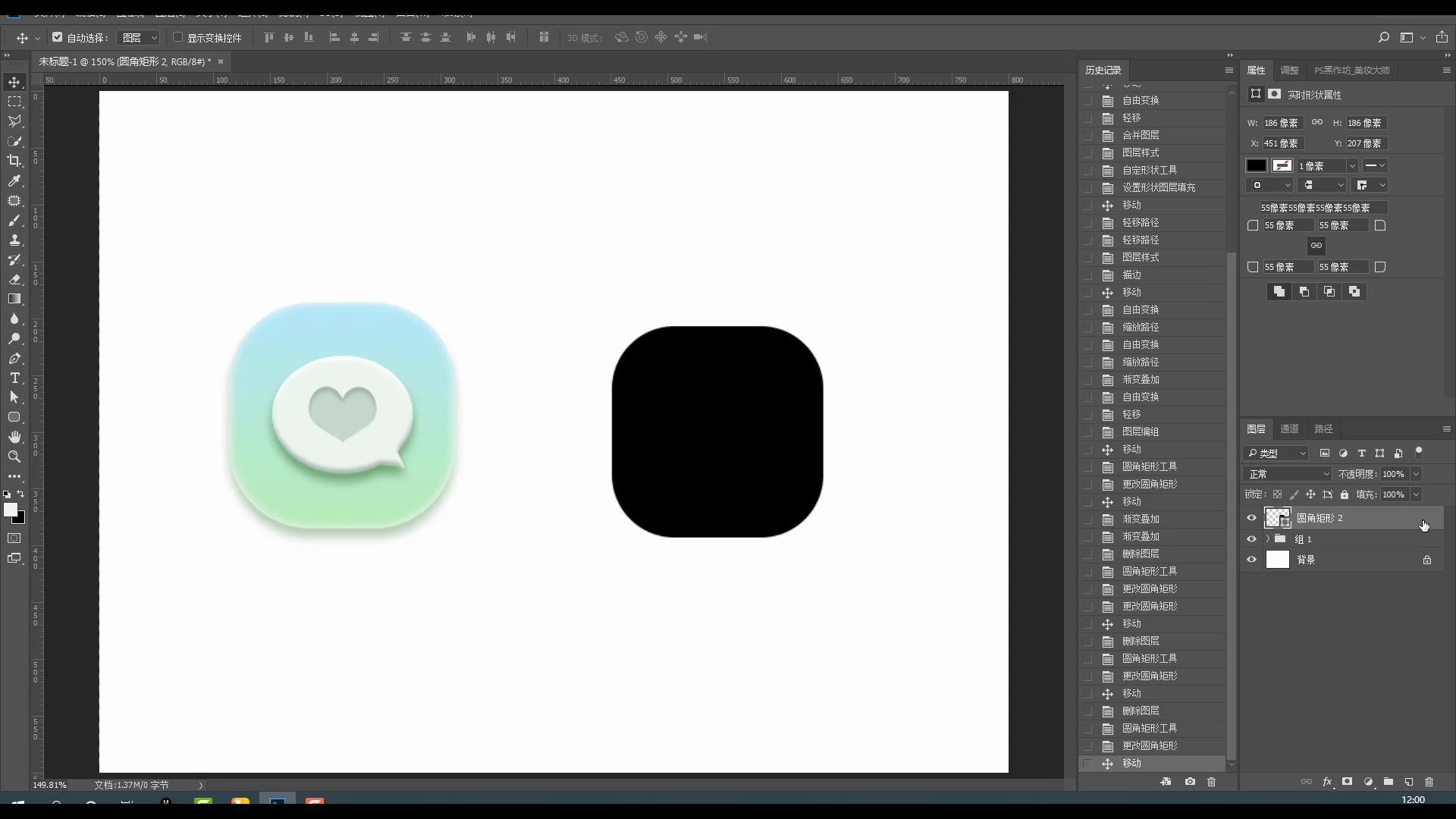Expand the 组 1 layer group

point(1267,539)
